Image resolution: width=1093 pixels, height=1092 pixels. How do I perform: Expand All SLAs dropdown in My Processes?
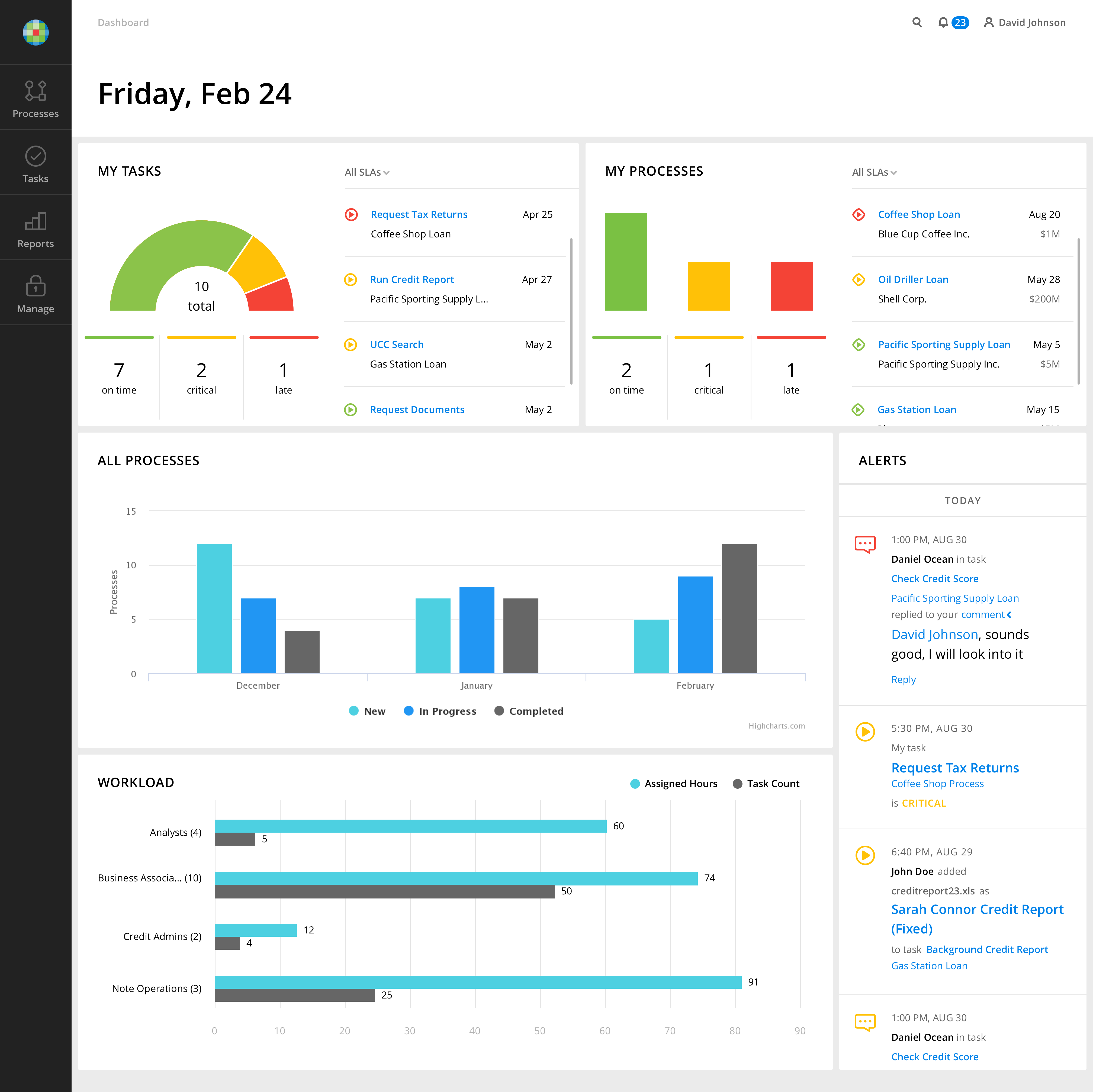click(875, 172)
